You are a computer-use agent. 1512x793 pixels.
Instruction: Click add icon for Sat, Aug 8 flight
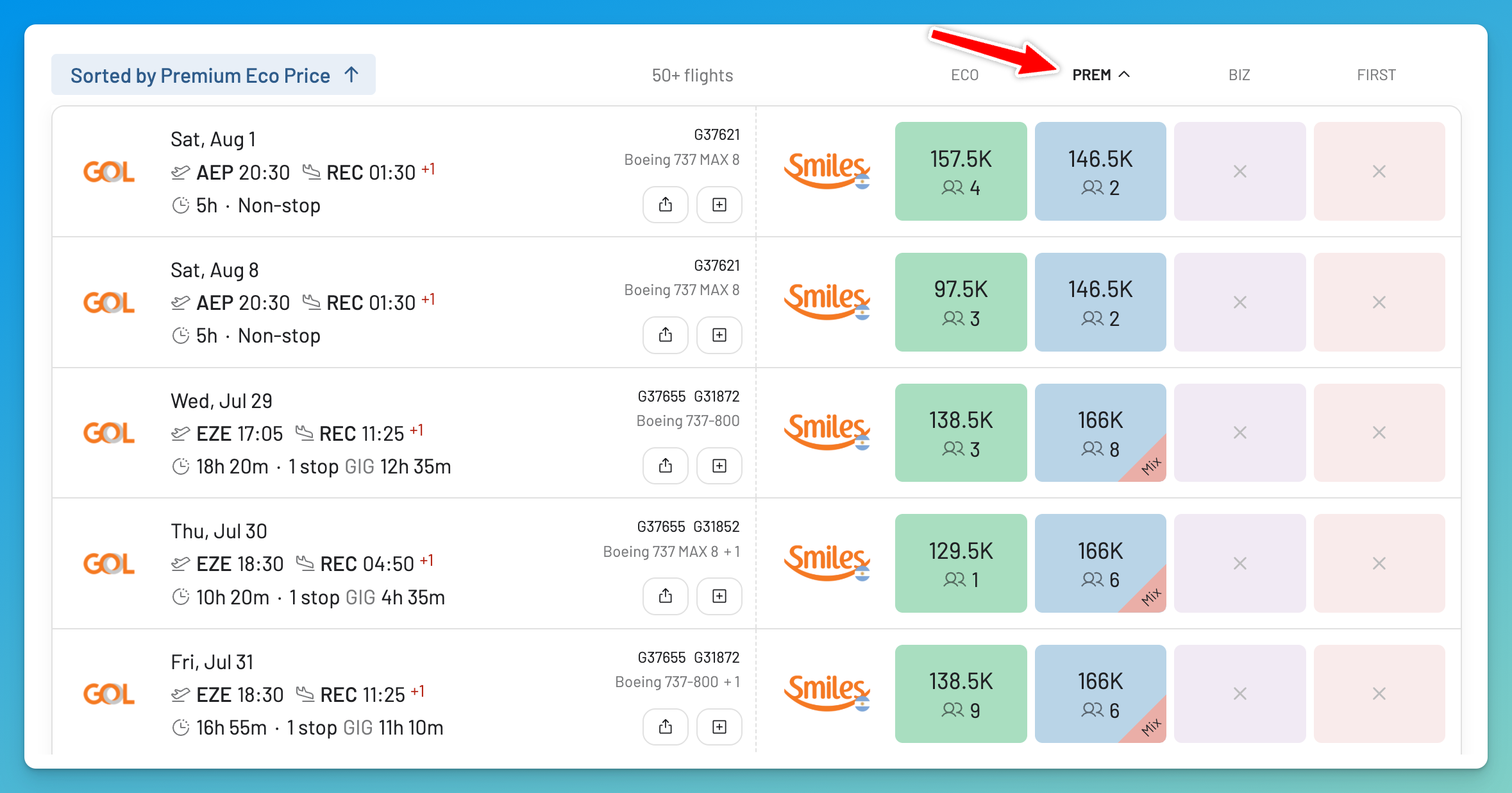coord(719,335)
